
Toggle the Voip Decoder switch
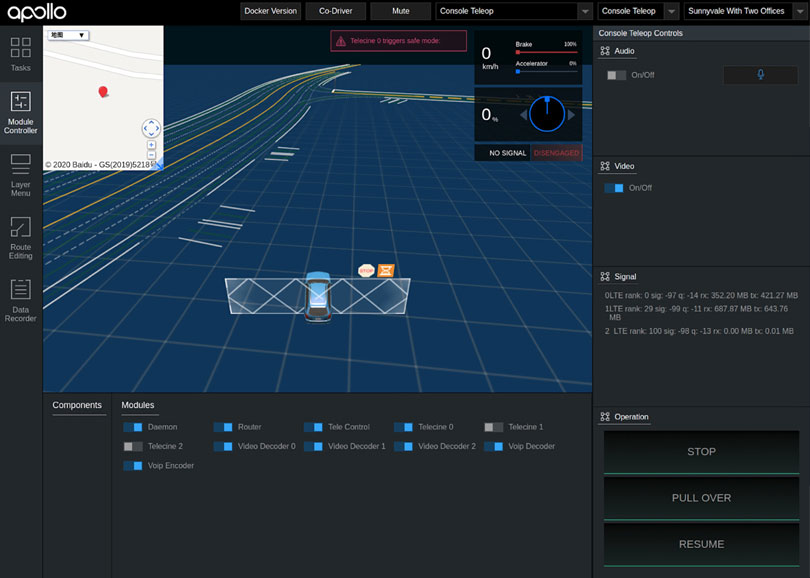[493, 446]
